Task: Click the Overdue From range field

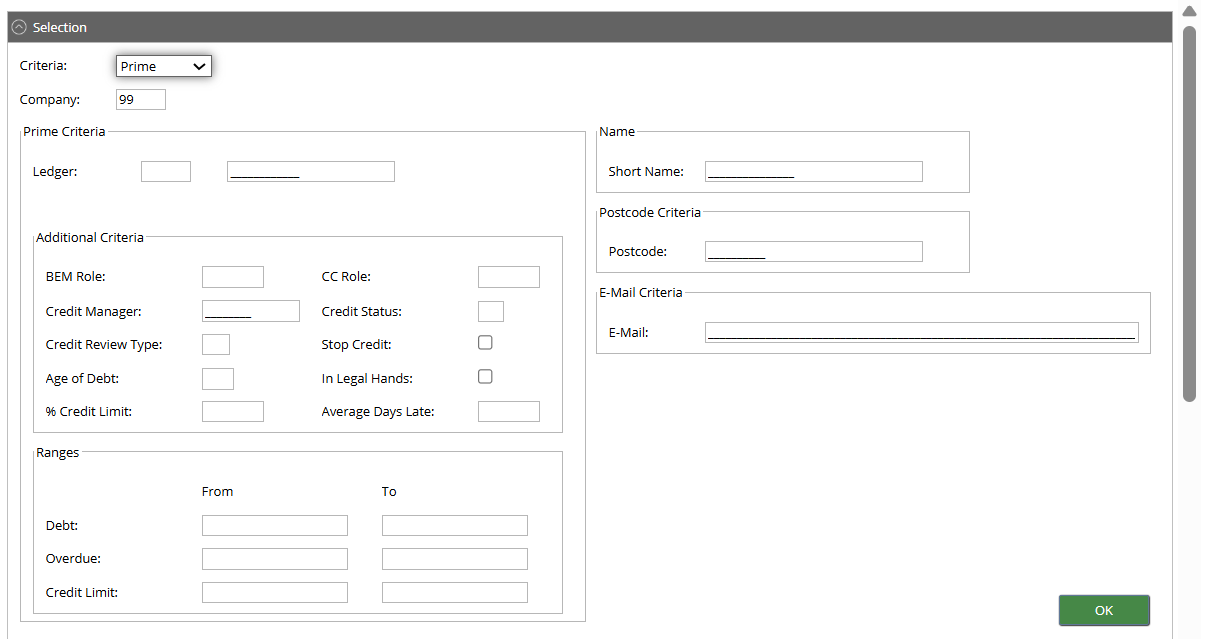Action: pyautogui.click(x=275, y=559)
